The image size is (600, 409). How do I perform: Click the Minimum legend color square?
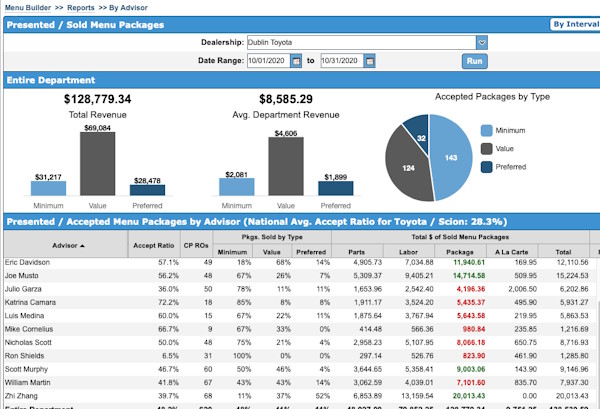(487, 131)
